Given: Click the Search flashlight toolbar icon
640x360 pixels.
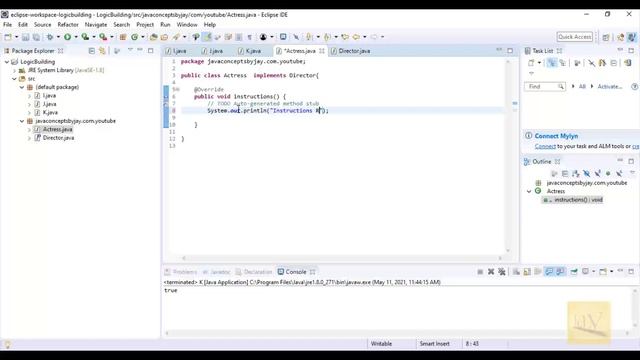Looking at the screenshot, I should tap(176, 37).
